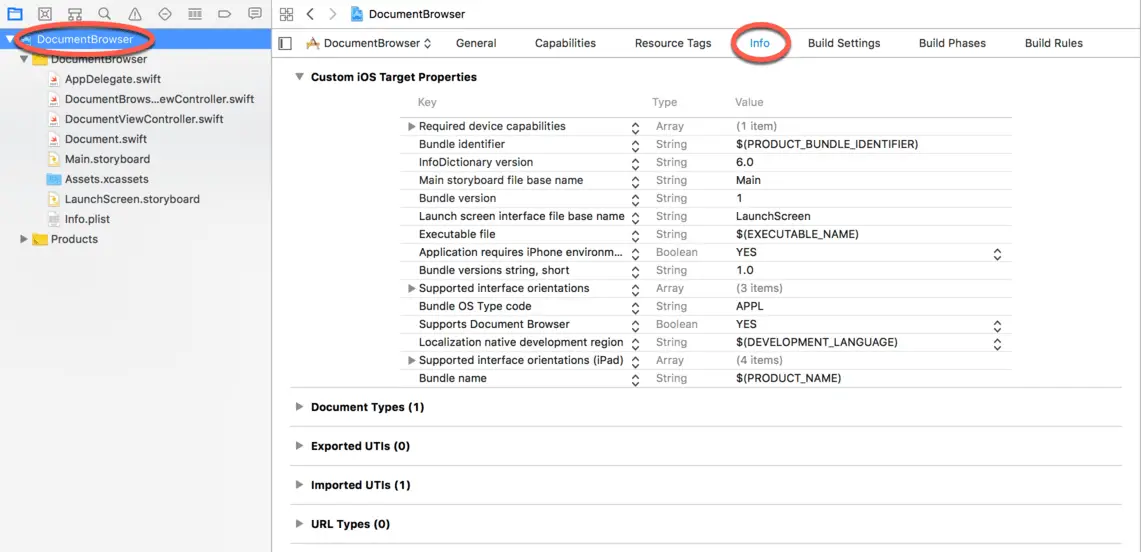The width and height of the screenshot is (1141, 552).
Task: Switch to the Symbol navigator icon
Action: pyautogui.click(x=75, y=14)
